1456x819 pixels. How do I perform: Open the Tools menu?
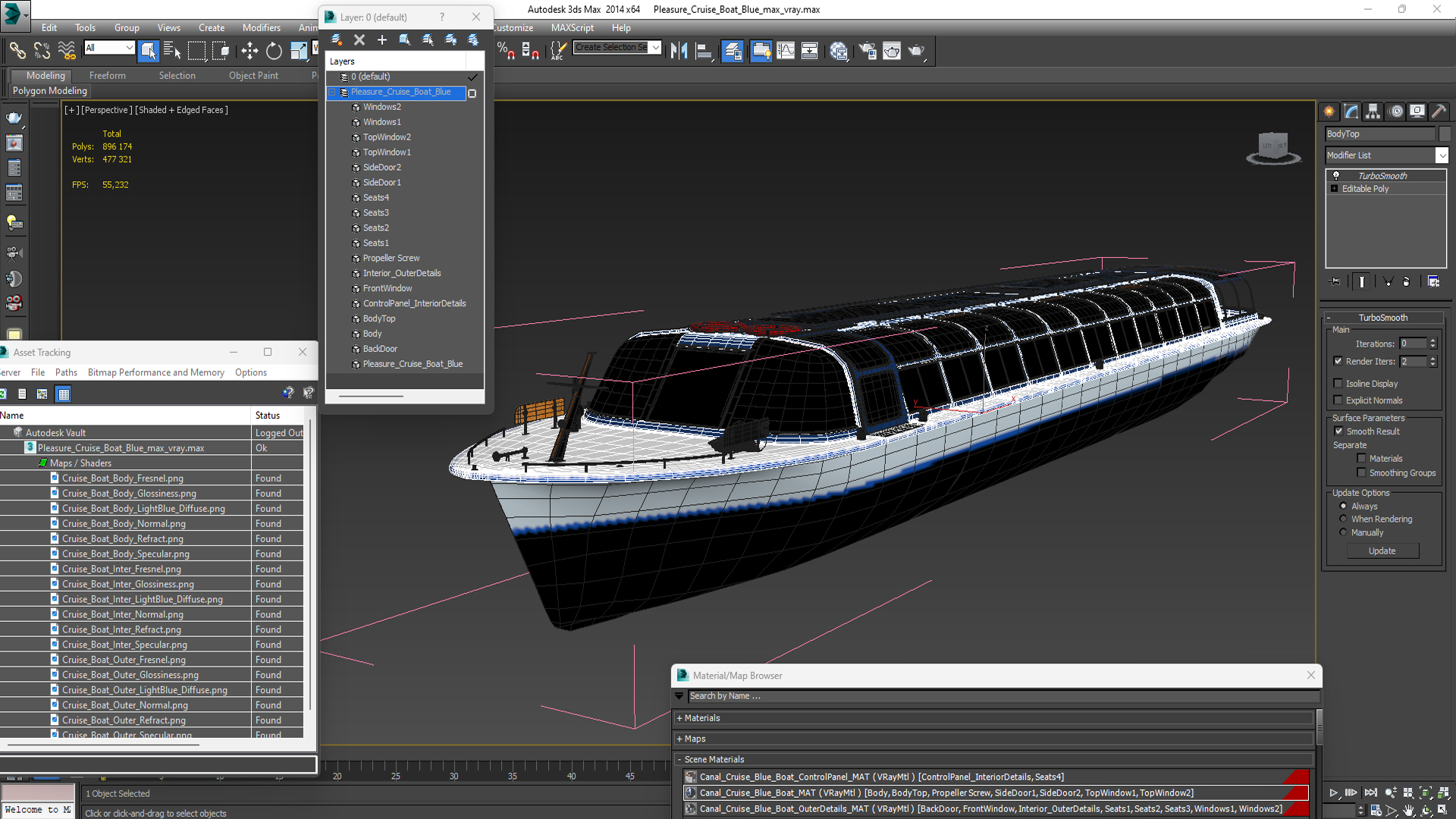tap(85, 27)
